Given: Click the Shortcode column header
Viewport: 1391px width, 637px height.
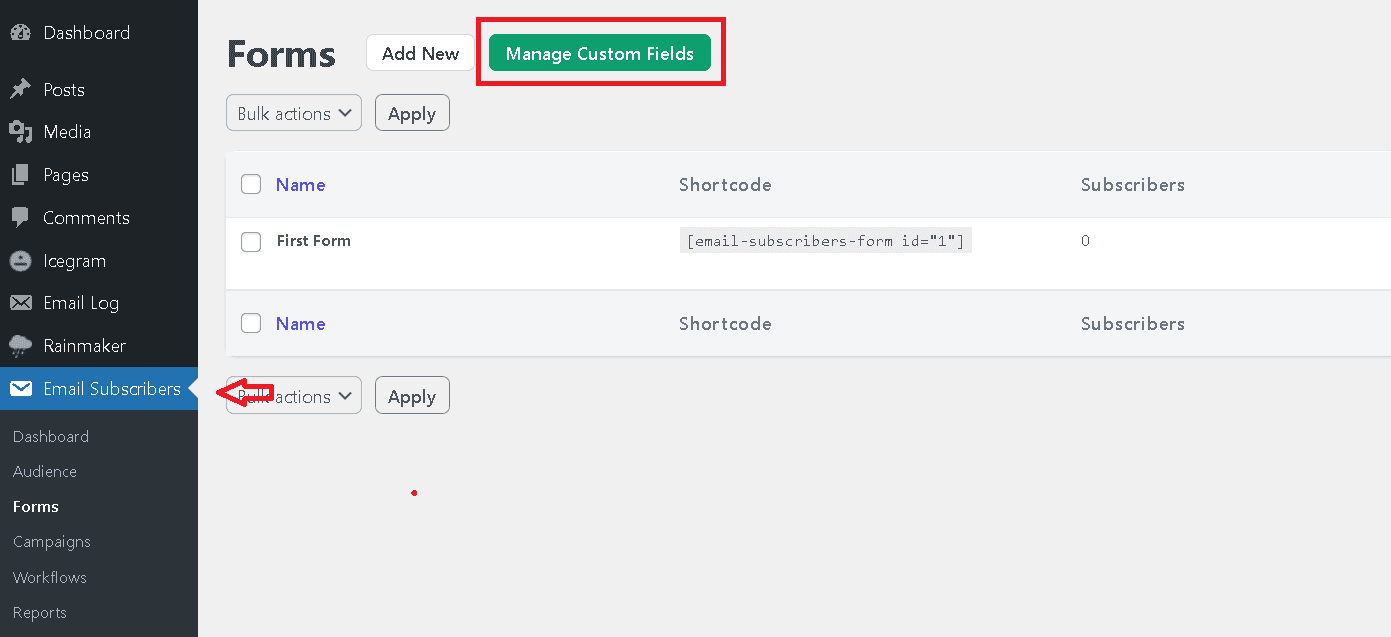Looking at the screenshot, I should tap(725, 185).
